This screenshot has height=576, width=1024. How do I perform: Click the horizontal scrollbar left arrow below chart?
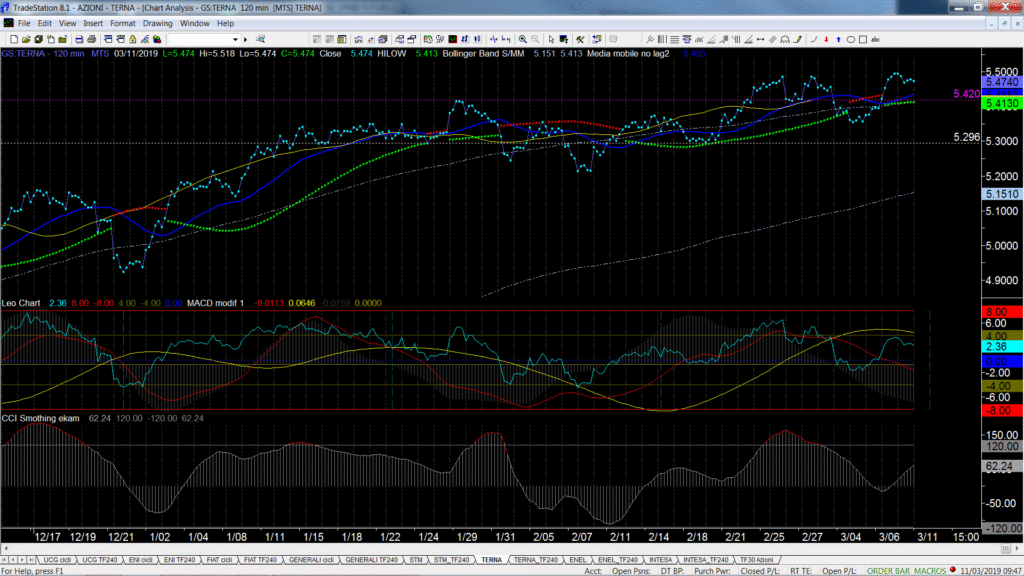click(6, 549)
